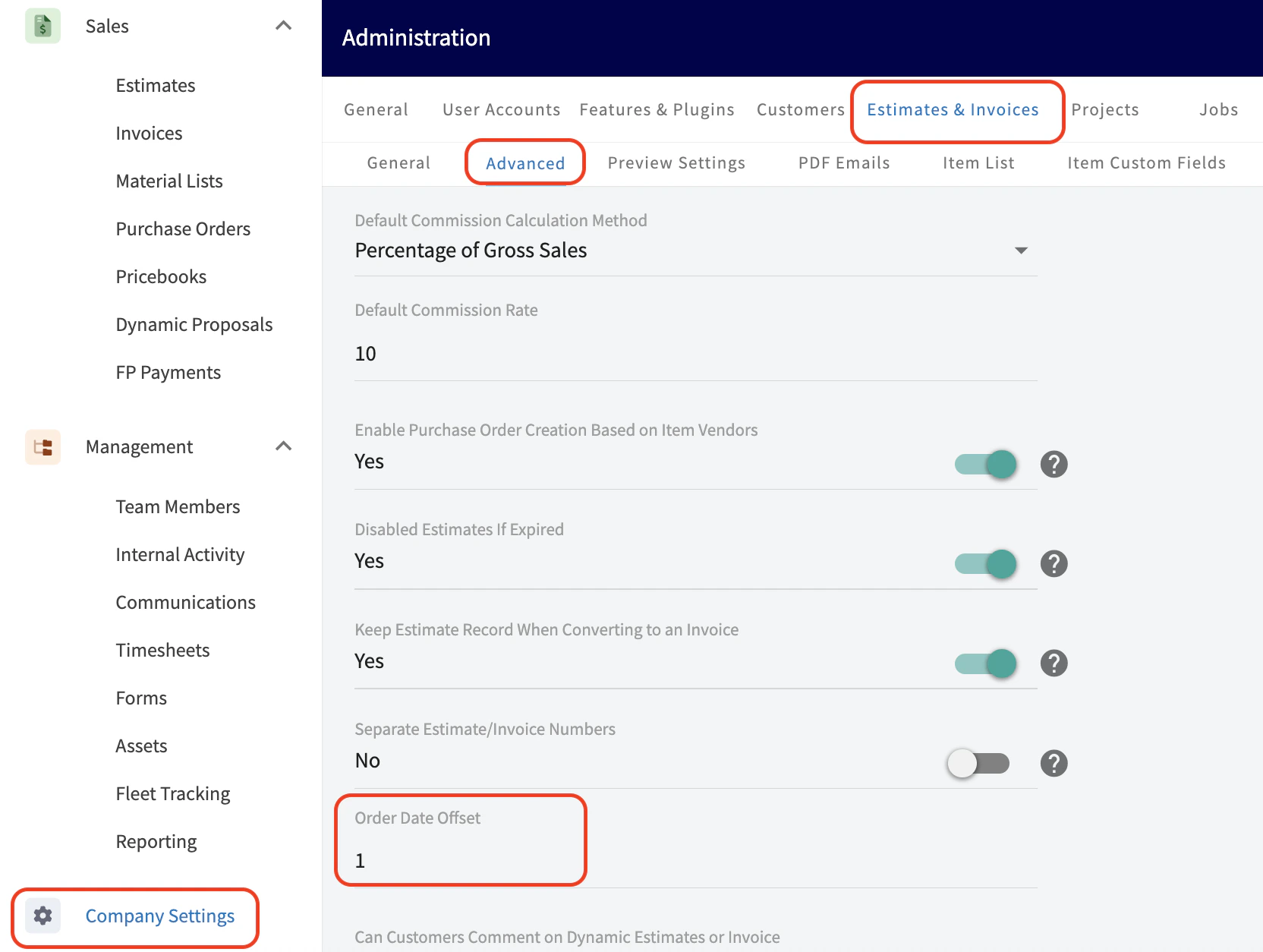Go to Estimates in the sidebar
The width and height of the screenshot is (1263, 952).
156,86
